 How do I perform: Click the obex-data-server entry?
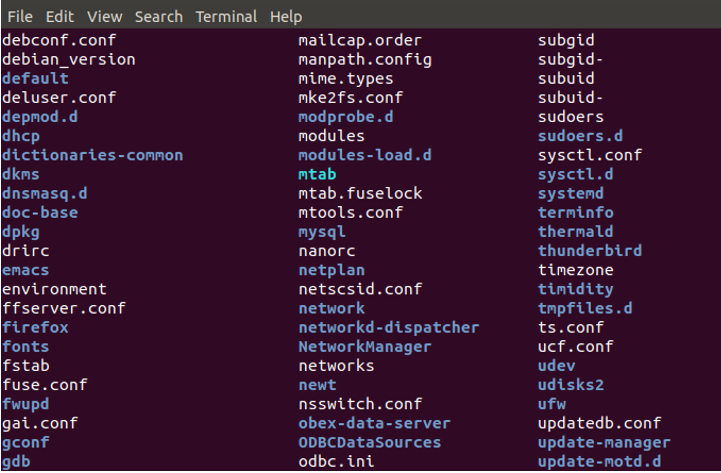[x=374, y=423]
